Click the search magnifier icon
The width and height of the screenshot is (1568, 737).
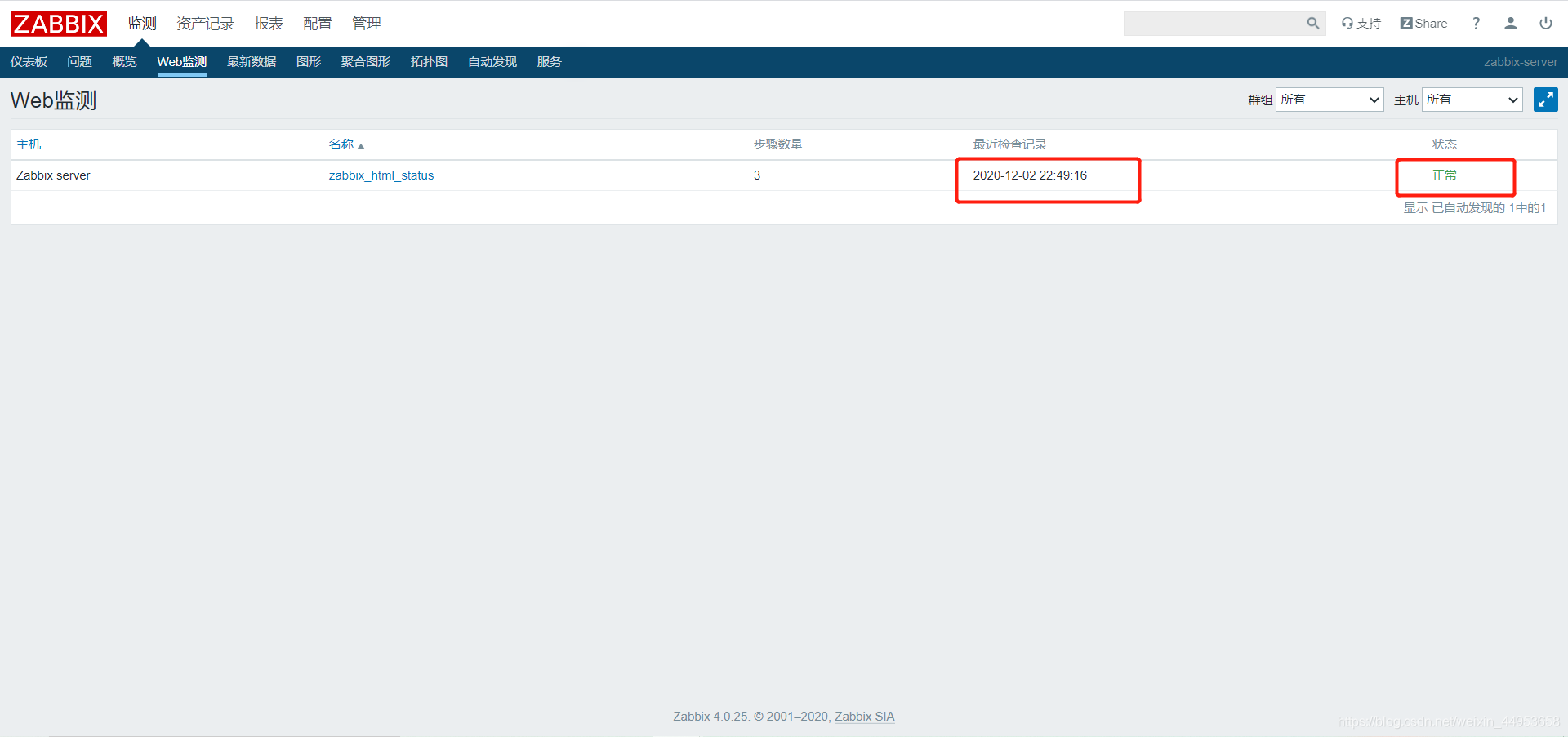[x=1312, y=24]
